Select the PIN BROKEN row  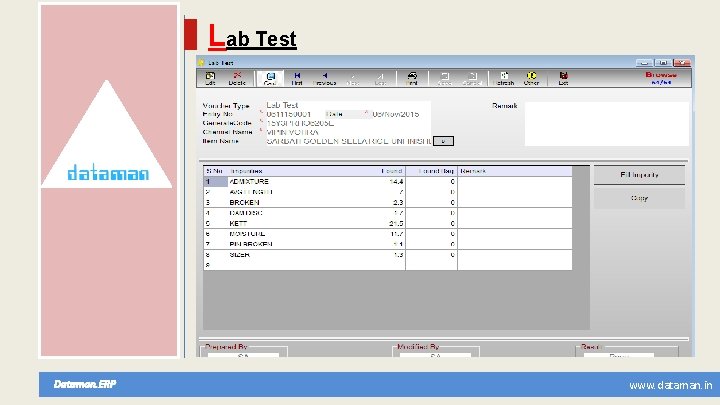click(388, 244)
